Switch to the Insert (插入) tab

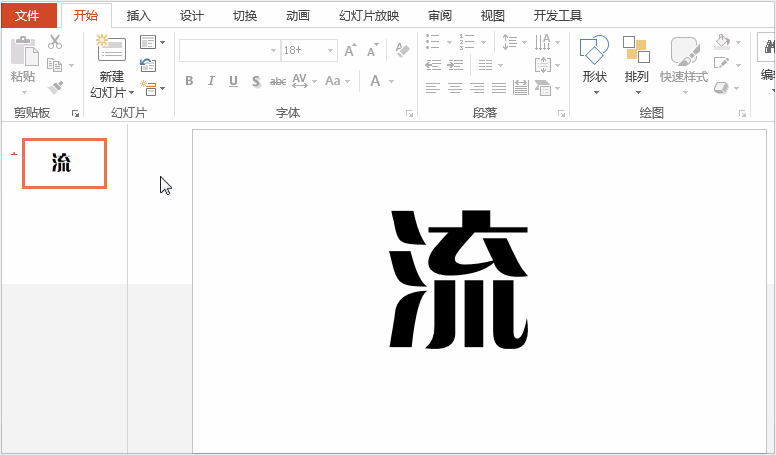coord(139,16)
